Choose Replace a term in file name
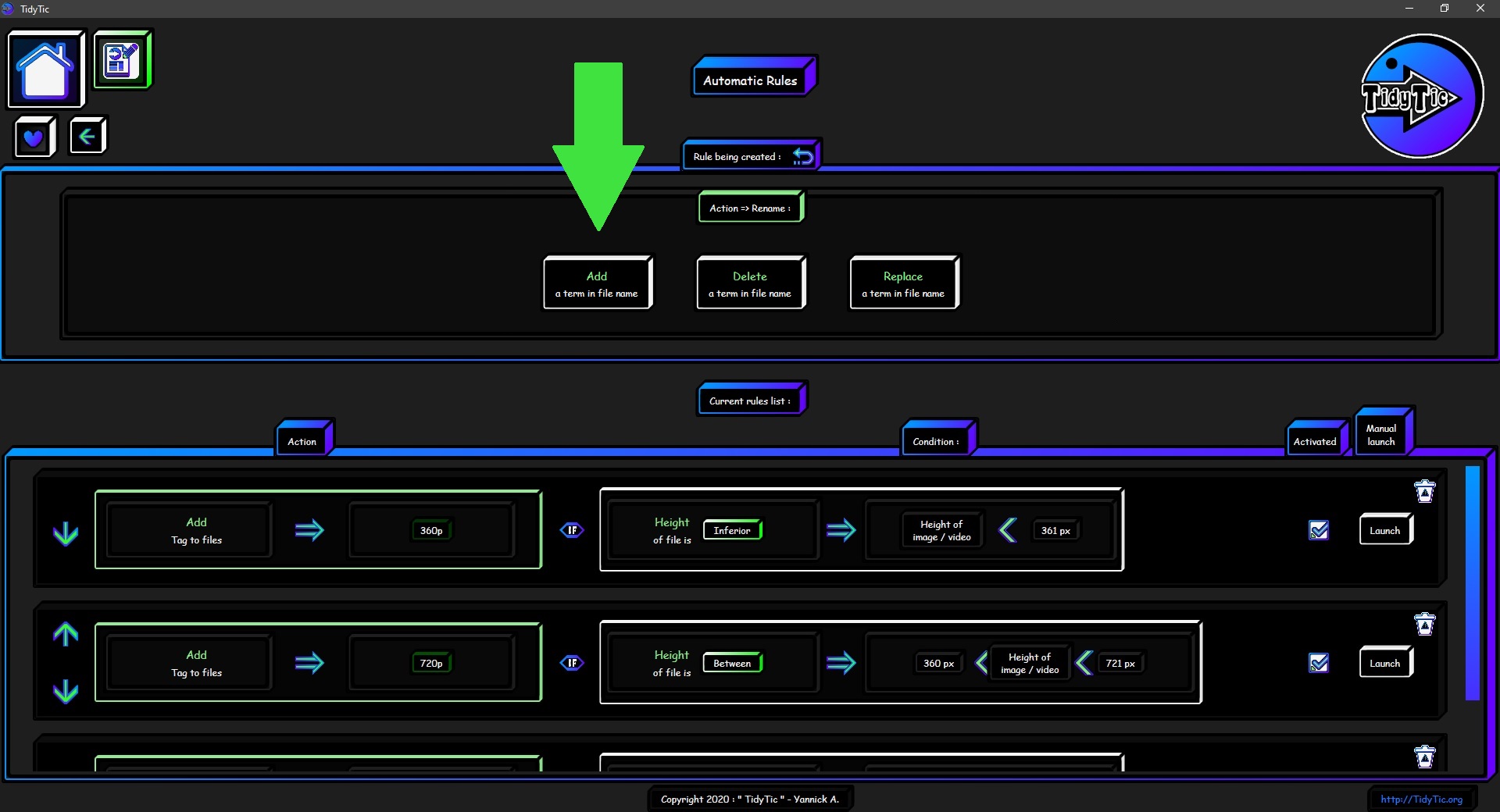Image resolution: width=1500 pixels, height=812 pixels. (903, 283)
